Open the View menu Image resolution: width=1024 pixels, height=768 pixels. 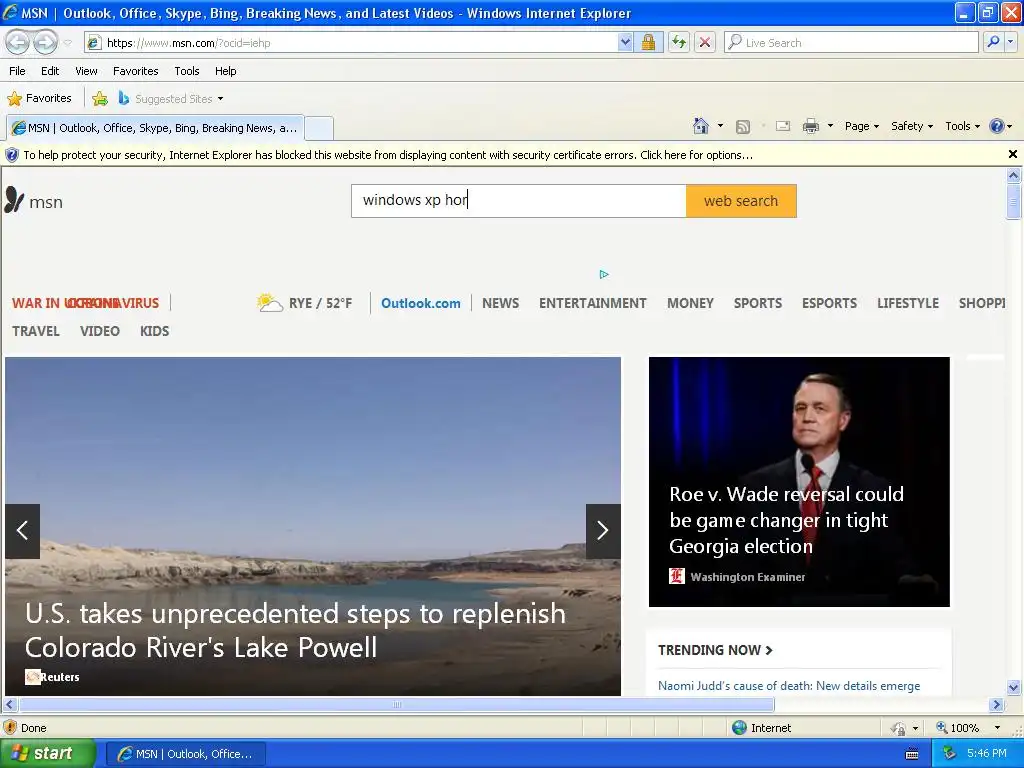[x=86, y=71]
